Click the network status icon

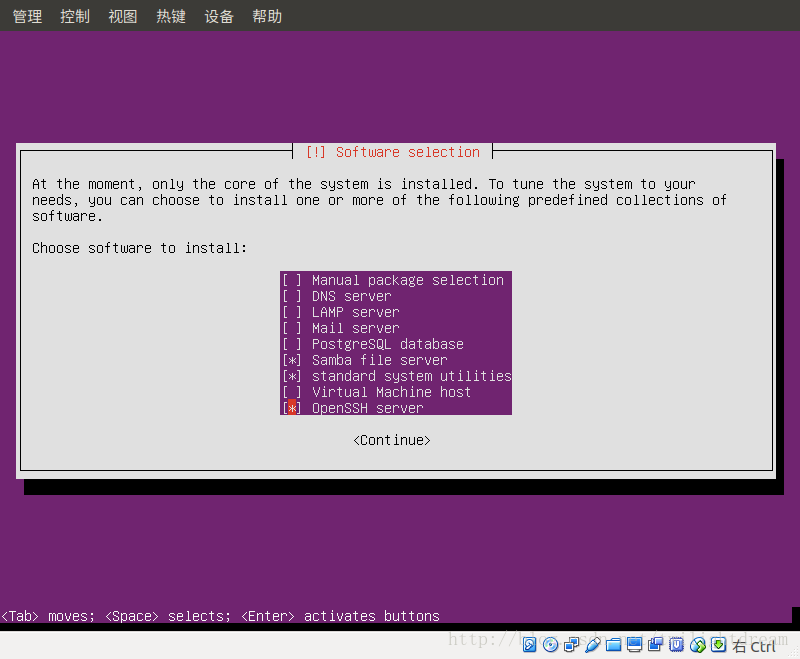[571, 645]
